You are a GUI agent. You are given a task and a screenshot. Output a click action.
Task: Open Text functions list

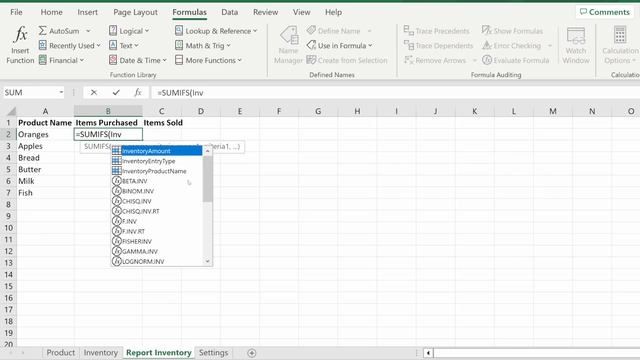pyautogui.click(x=124, y=46)
